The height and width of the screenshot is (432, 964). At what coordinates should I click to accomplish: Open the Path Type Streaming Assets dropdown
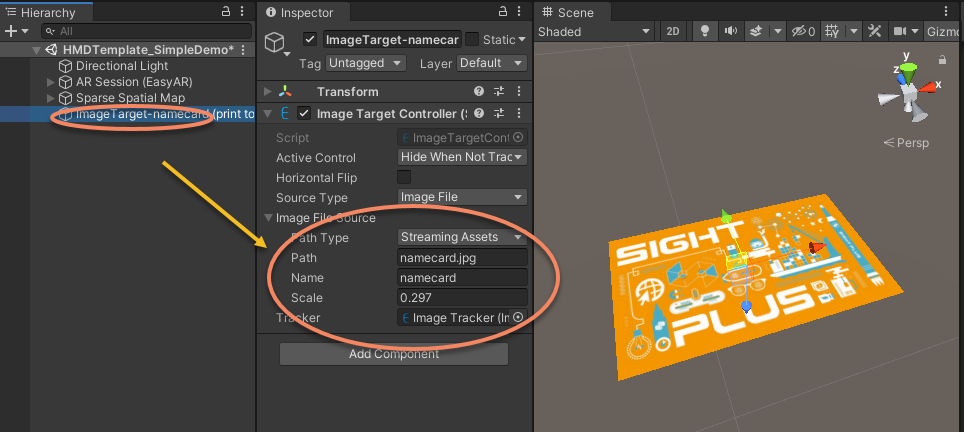click(x=462, y=237)
